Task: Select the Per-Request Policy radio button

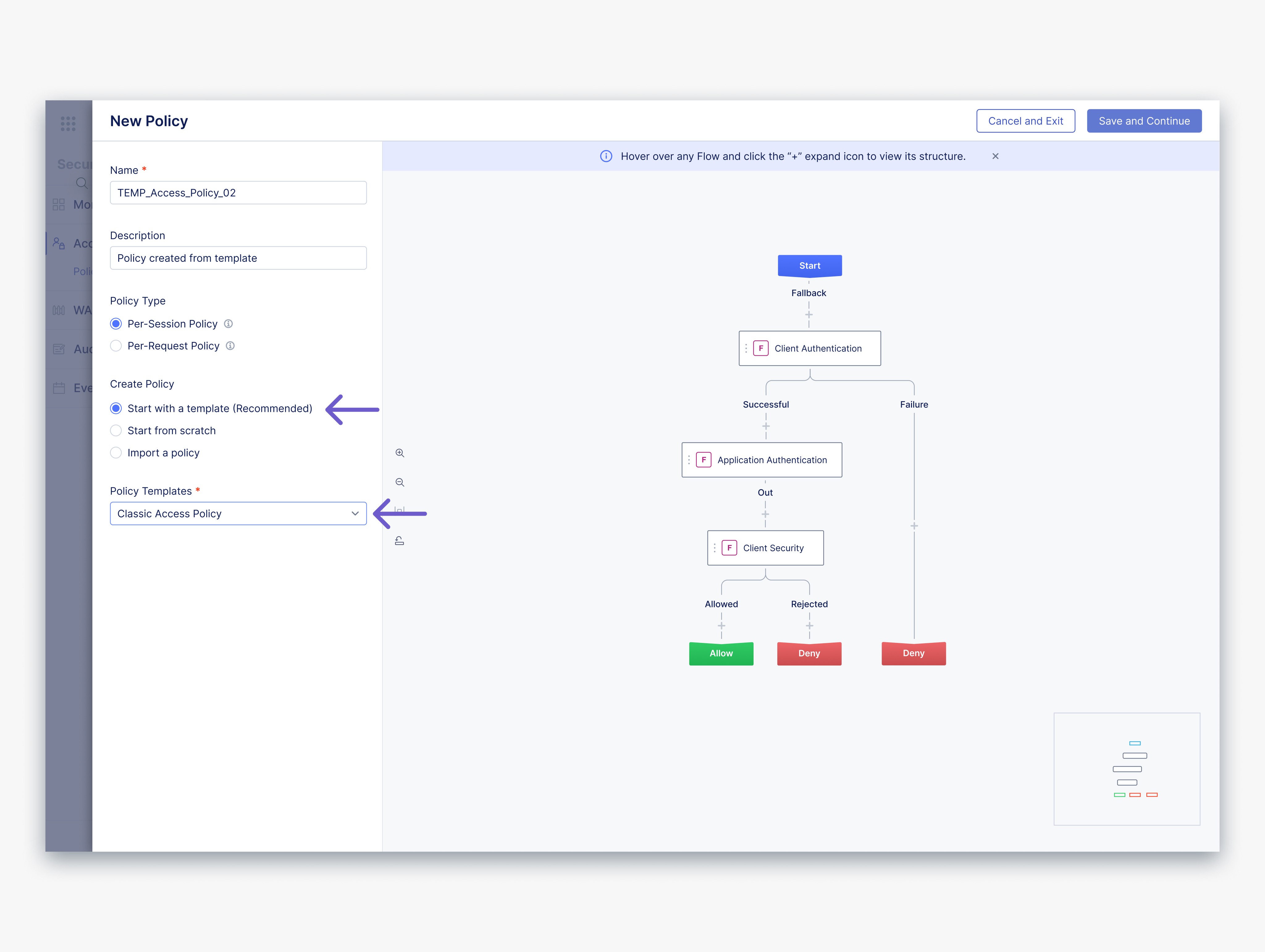Action: click(116, 346)
